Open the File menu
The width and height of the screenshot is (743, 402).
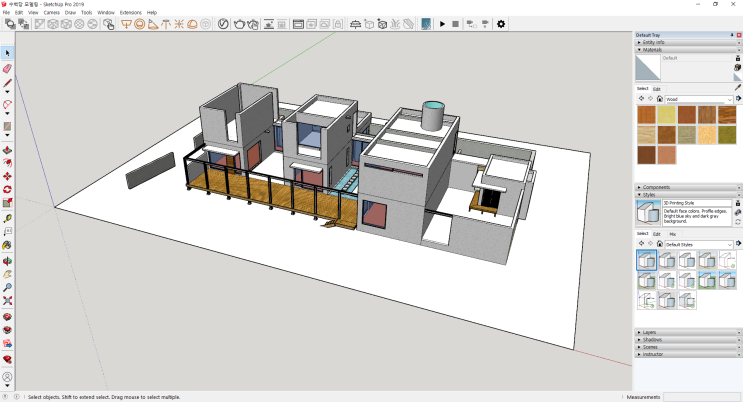coord(6,12)
